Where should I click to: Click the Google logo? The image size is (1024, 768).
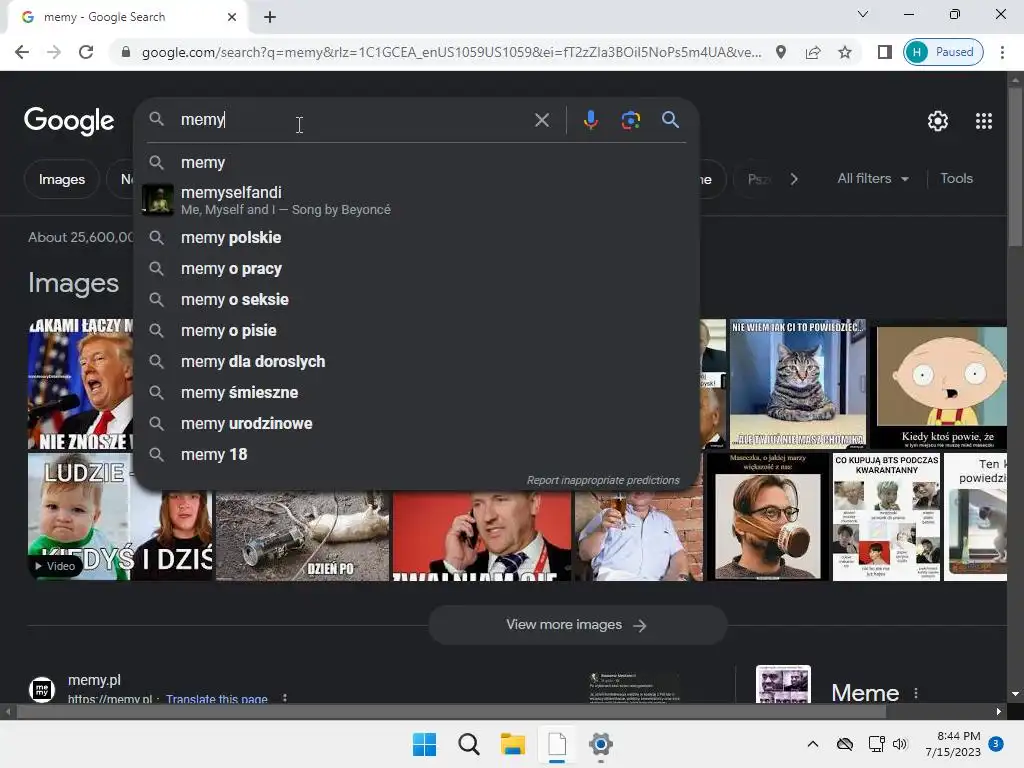[69, 121]
